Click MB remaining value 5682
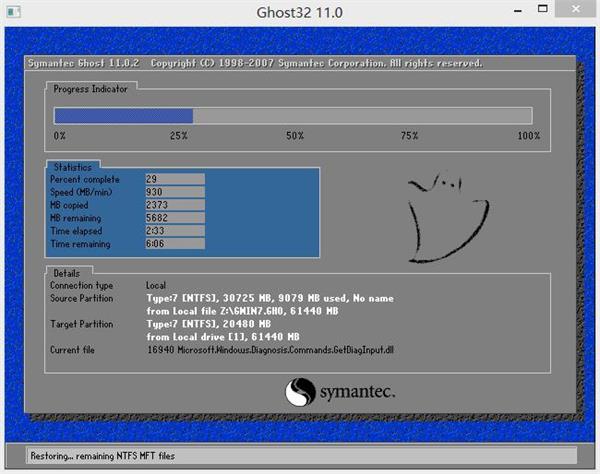 [175, 218]
